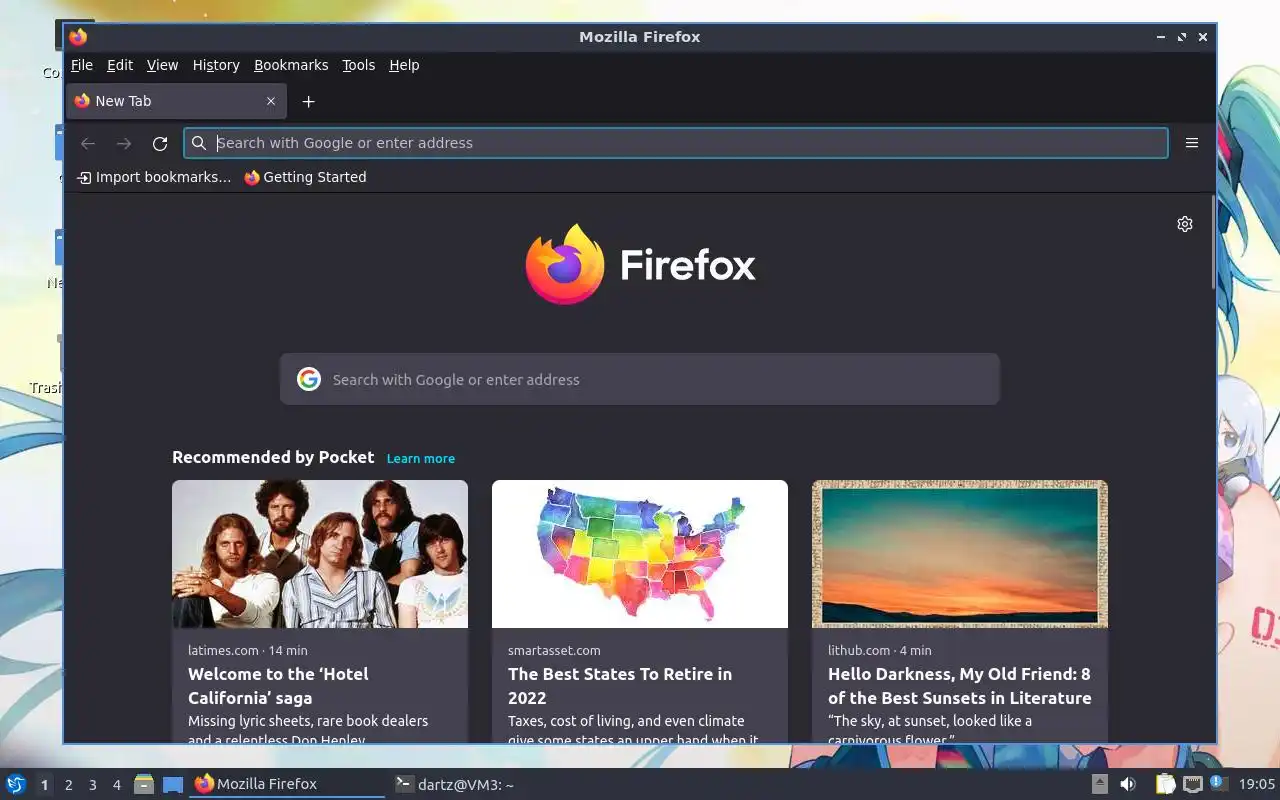Switch to the New Tab tab
1280x800 pixels.
point(176,101)
